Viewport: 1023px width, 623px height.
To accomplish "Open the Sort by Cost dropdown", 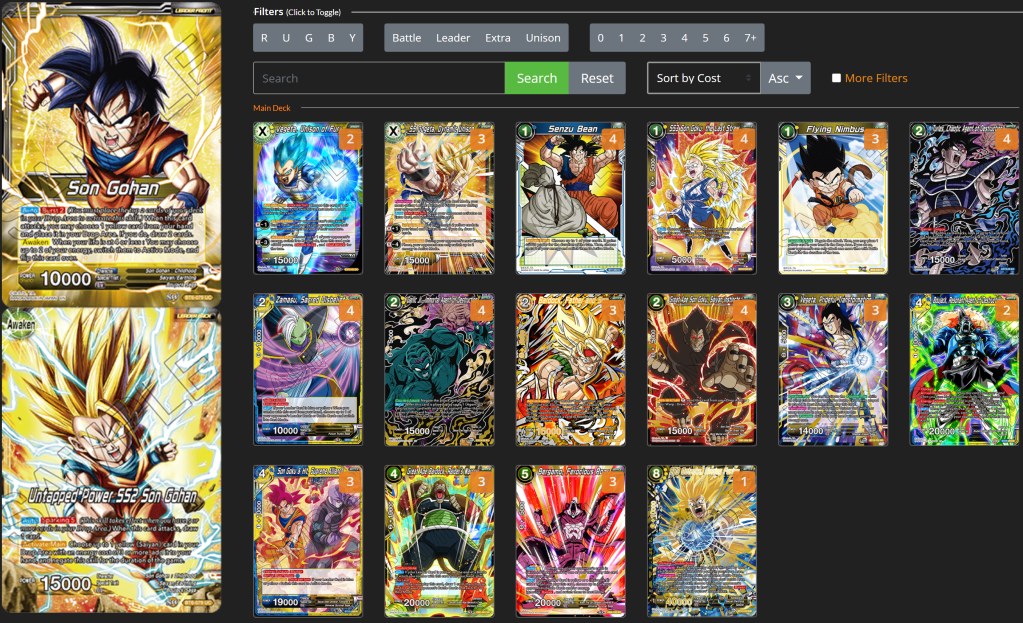I will click(x=703, y=78).
